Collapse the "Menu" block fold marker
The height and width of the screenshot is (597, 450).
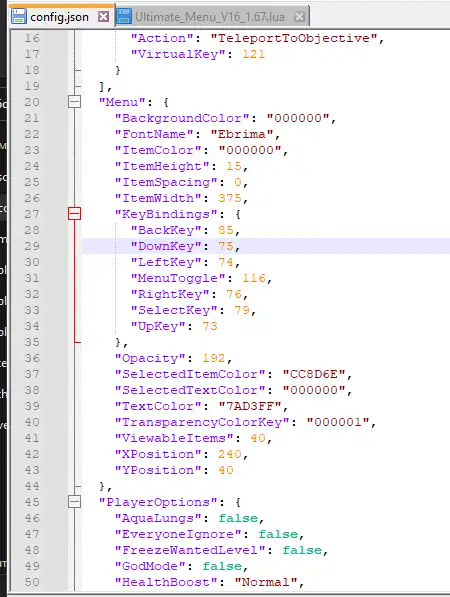click(74, 102)
